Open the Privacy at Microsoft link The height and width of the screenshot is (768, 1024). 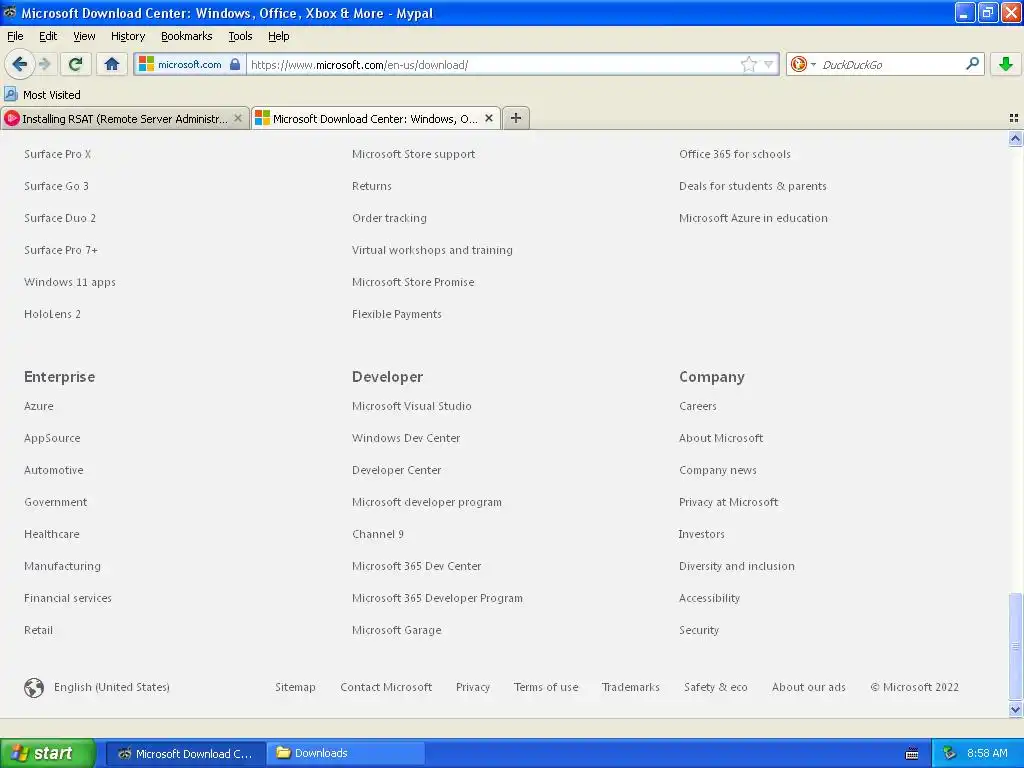728,502
